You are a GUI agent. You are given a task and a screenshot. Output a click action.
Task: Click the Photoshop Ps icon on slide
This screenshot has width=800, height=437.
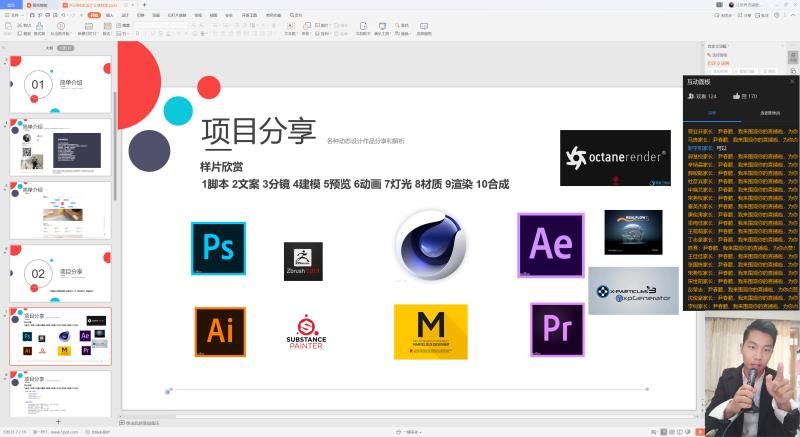coord(218,249)
